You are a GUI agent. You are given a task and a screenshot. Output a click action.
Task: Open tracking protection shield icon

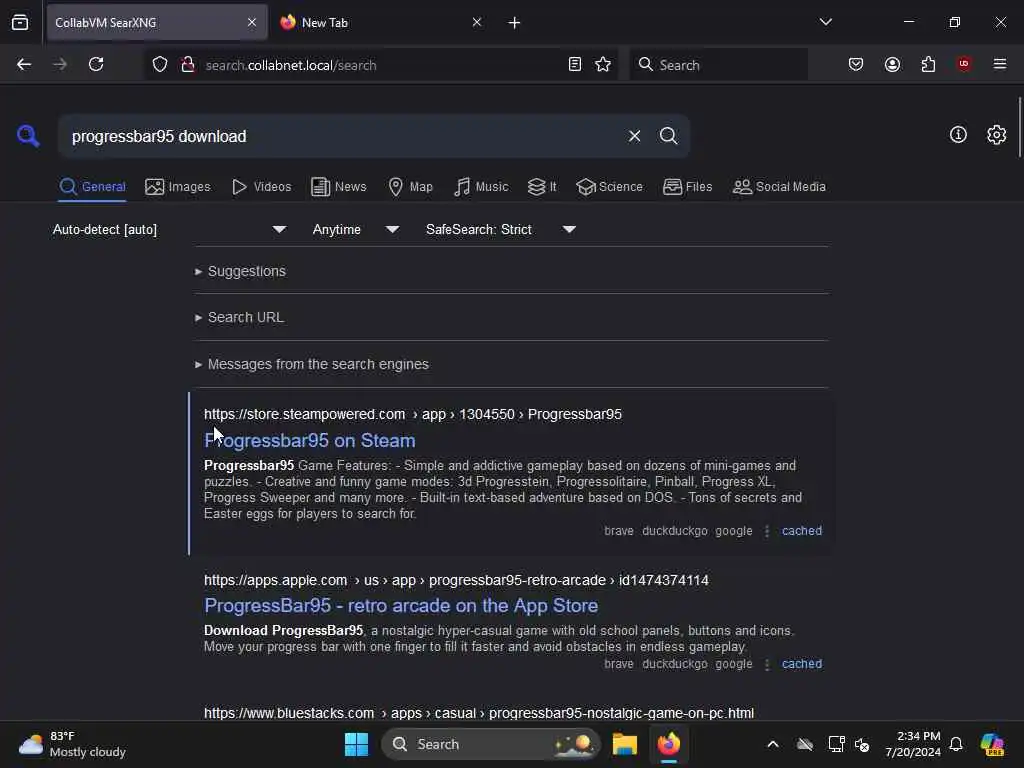(159, 65)
